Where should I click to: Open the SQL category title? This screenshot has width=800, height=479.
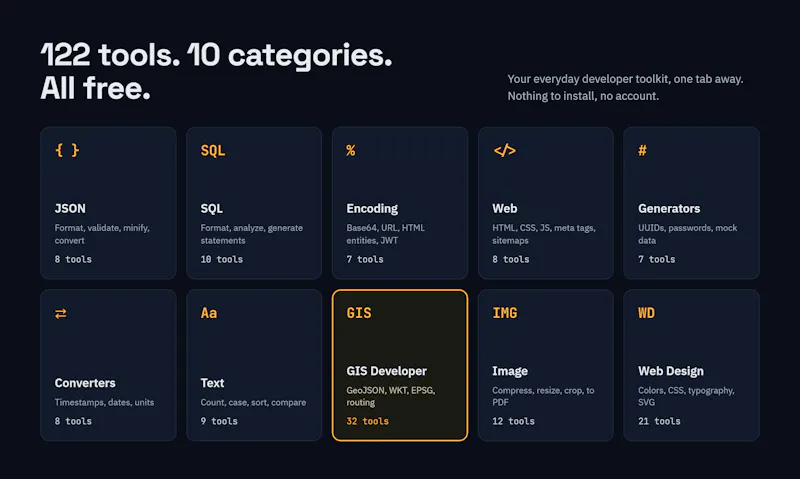(211, 209)
